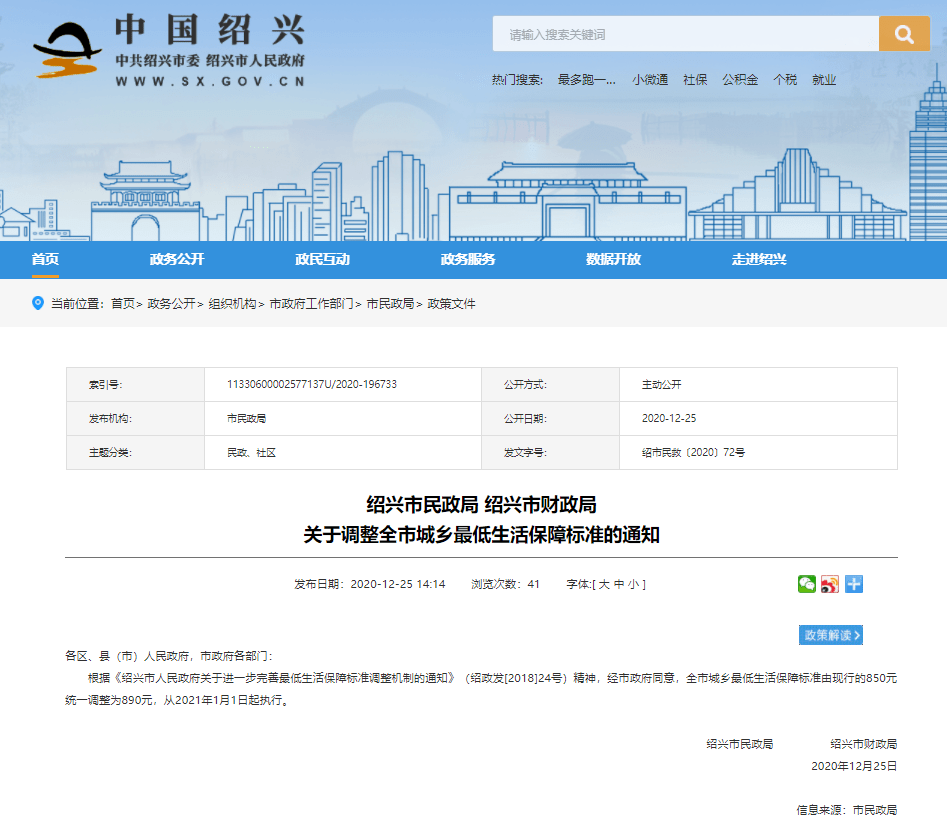Screen dimensions: 947x824
Task: Click the orange search magnifier button
Action: (x=904, y=35)
